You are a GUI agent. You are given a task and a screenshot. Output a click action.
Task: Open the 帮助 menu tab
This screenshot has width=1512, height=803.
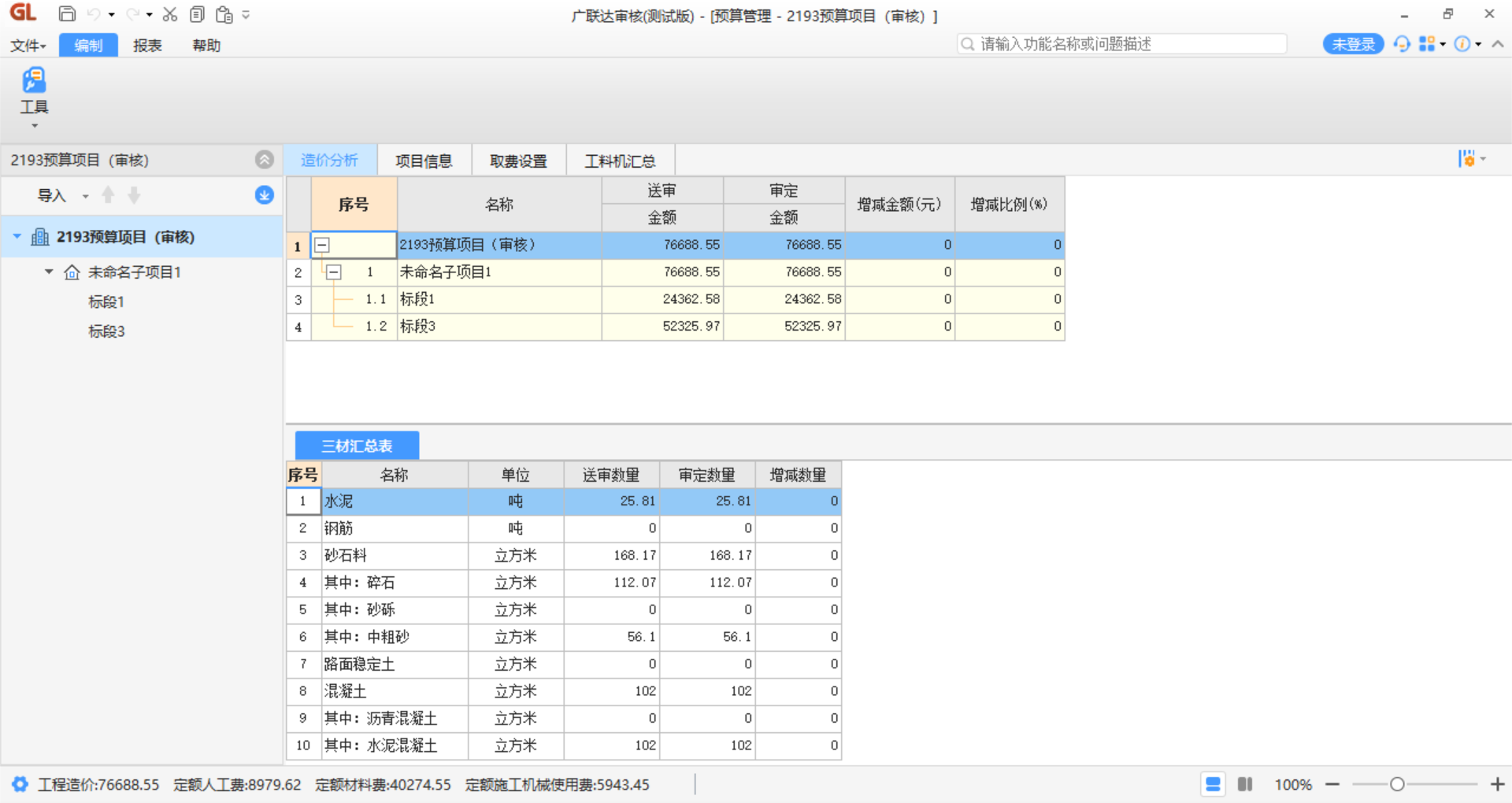(206, 46)
